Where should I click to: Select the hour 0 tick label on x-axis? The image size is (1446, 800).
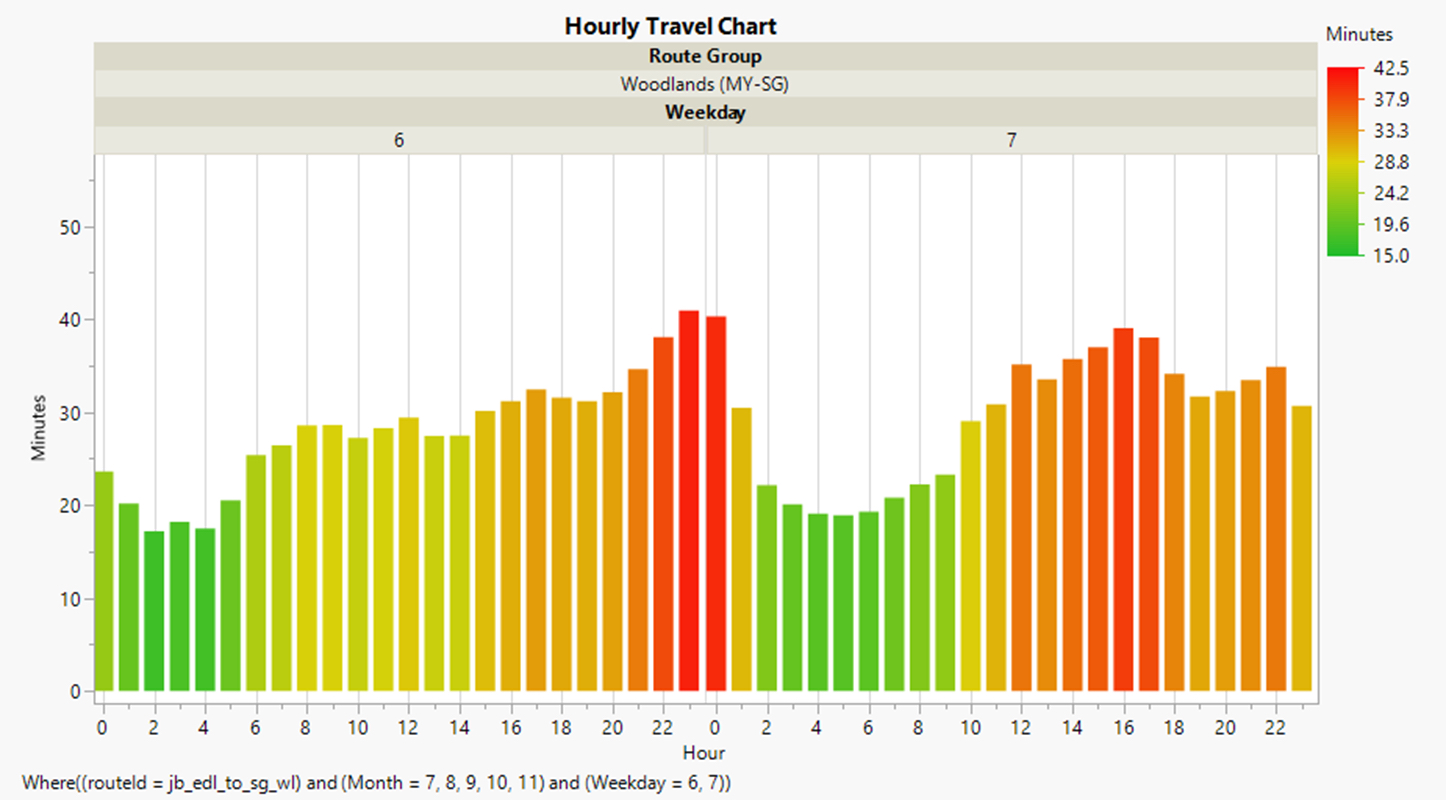pos(101,727)
